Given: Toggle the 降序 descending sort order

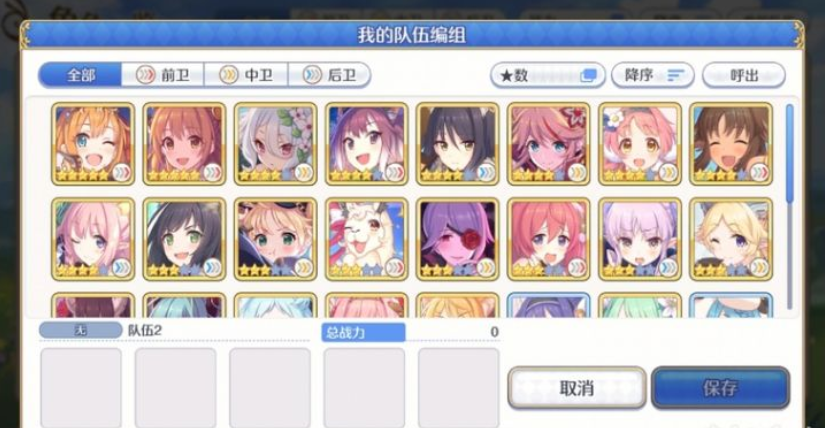Looking at the screenshot, I should [653, 75].
